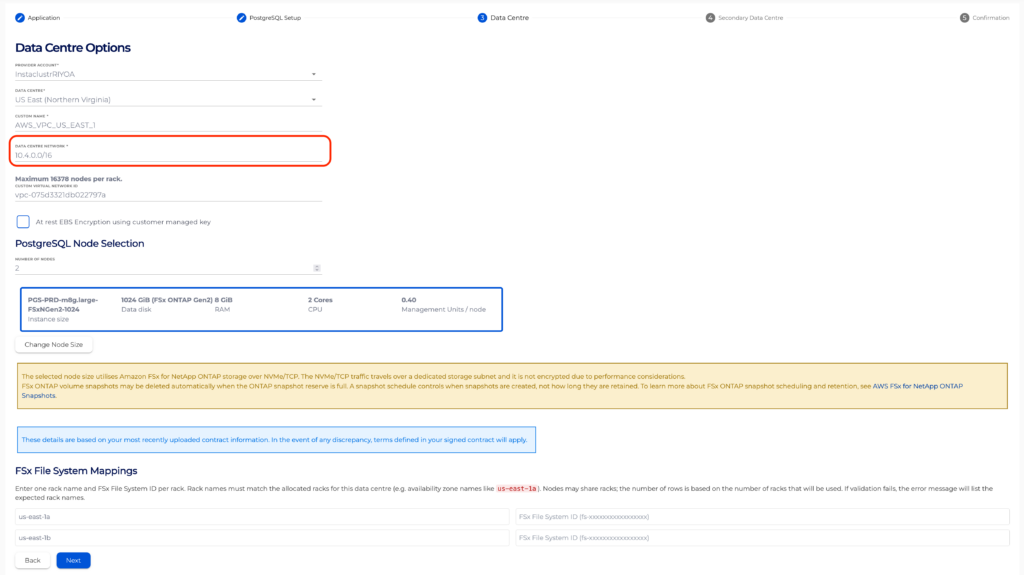Focus the Custom Name field AWS_VPC_US_EAST_1
Image resolution: width=1024 pixels, height=575 pixels.
point(168,125)
